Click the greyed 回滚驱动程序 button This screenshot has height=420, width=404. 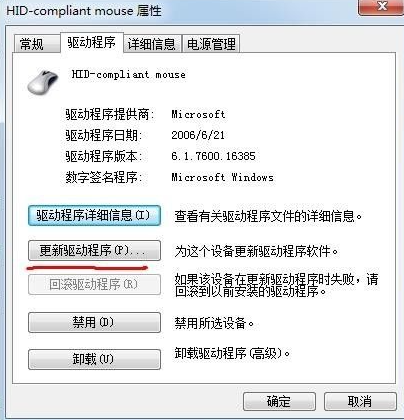point(94,284)
